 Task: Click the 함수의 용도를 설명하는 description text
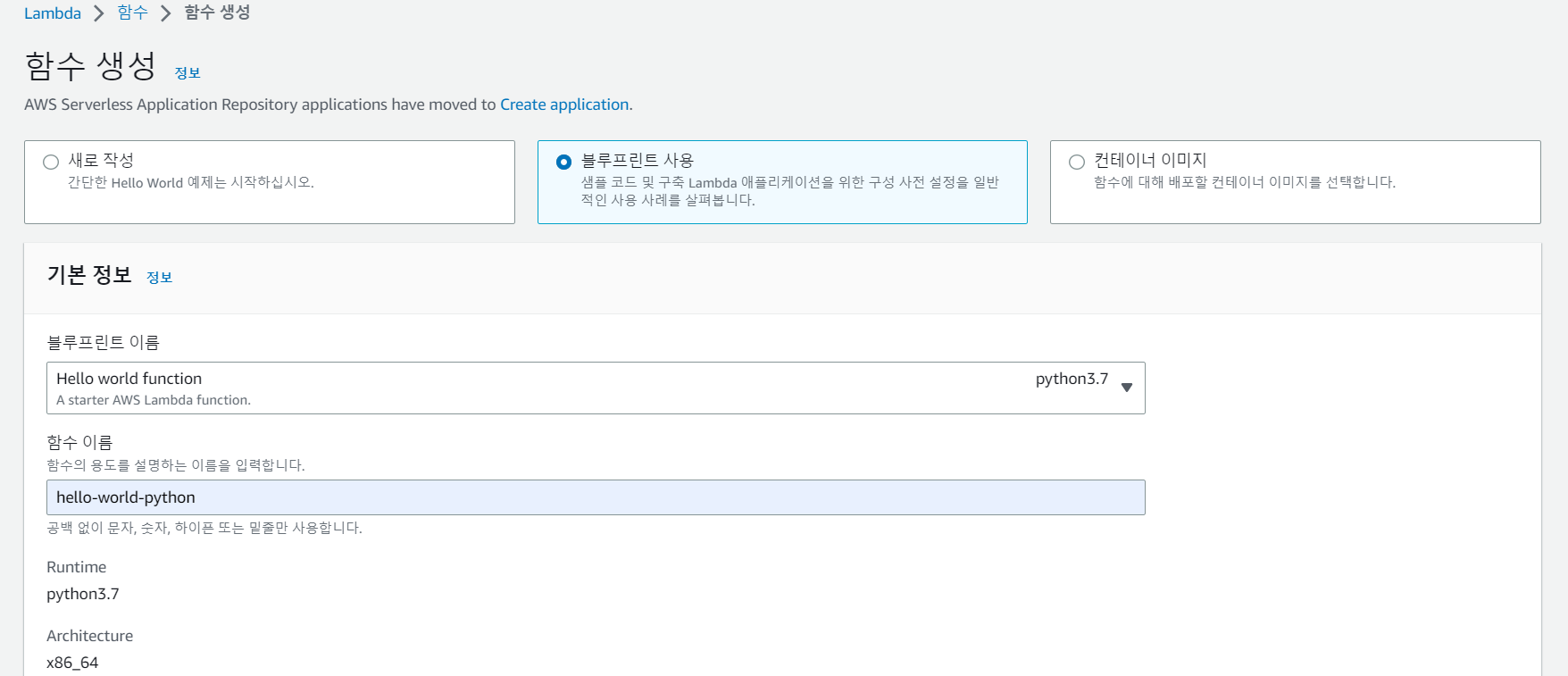point(176,465)
